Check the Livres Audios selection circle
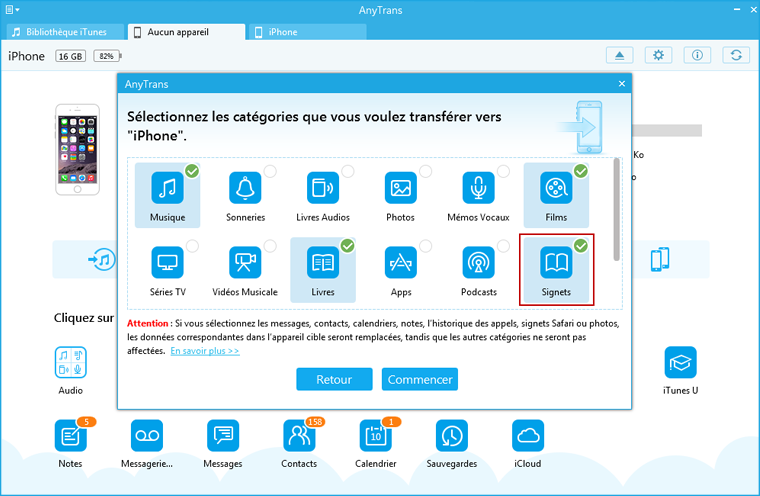 348,171
